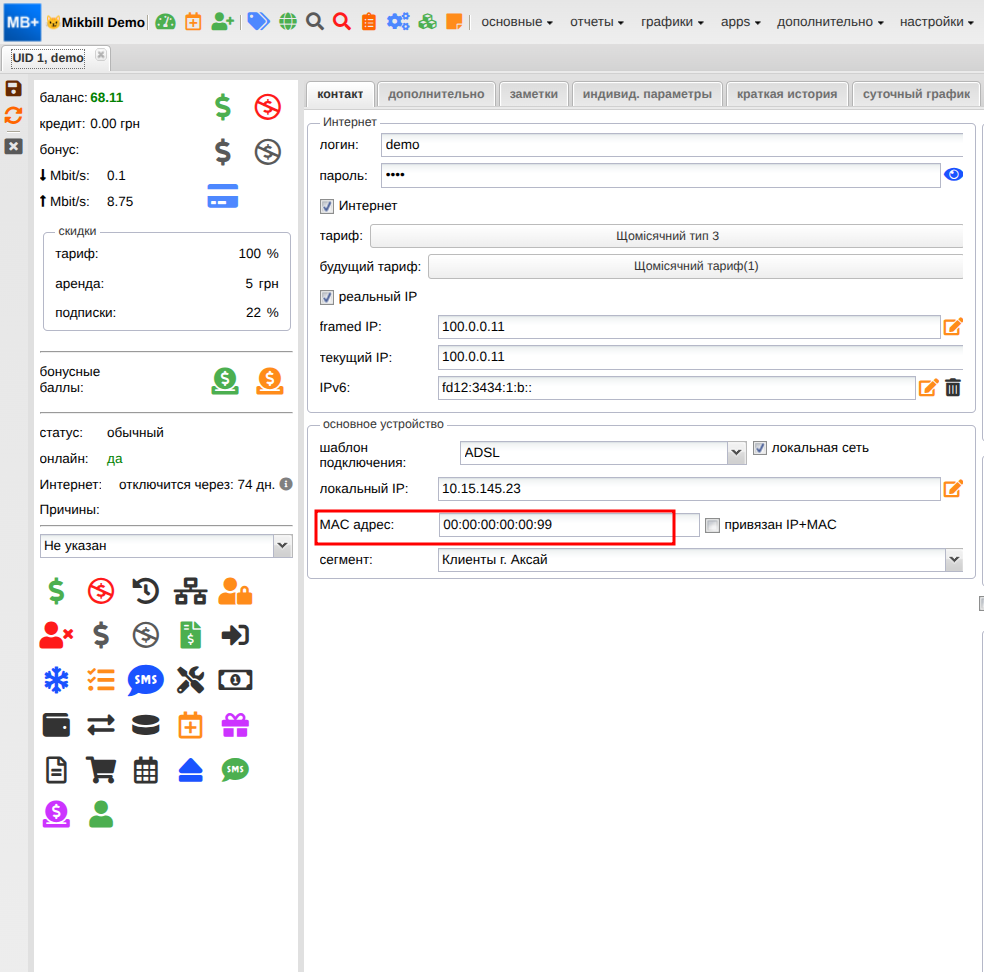
Task: Click the логин input field
Action: 672,145
